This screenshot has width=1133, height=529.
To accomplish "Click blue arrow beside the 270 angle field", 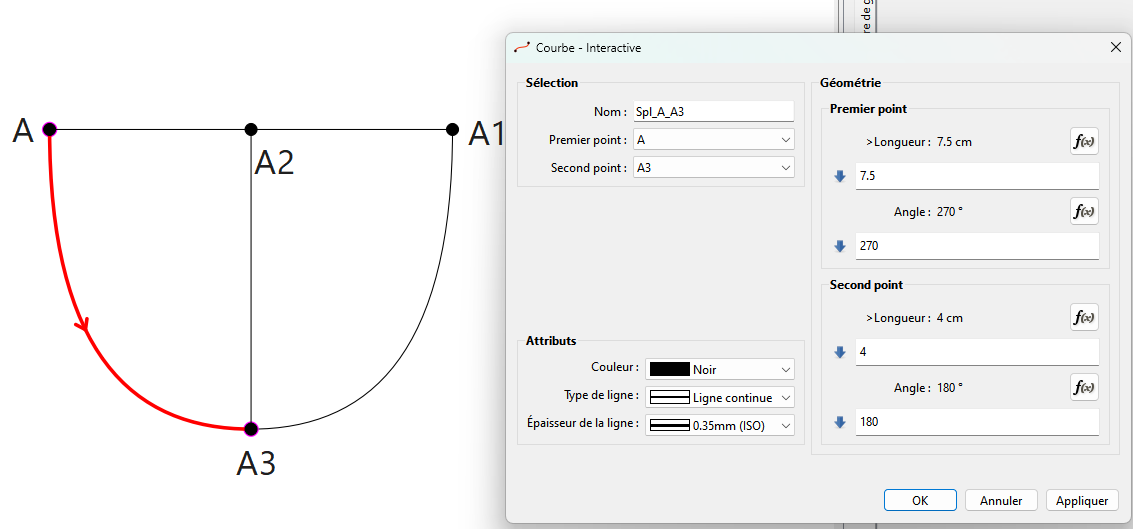I will 840,245.
